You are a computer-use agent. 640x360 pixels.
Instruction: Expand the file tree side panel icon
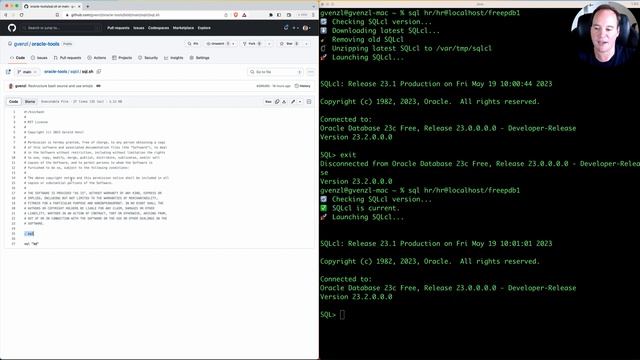pos(8,72)
